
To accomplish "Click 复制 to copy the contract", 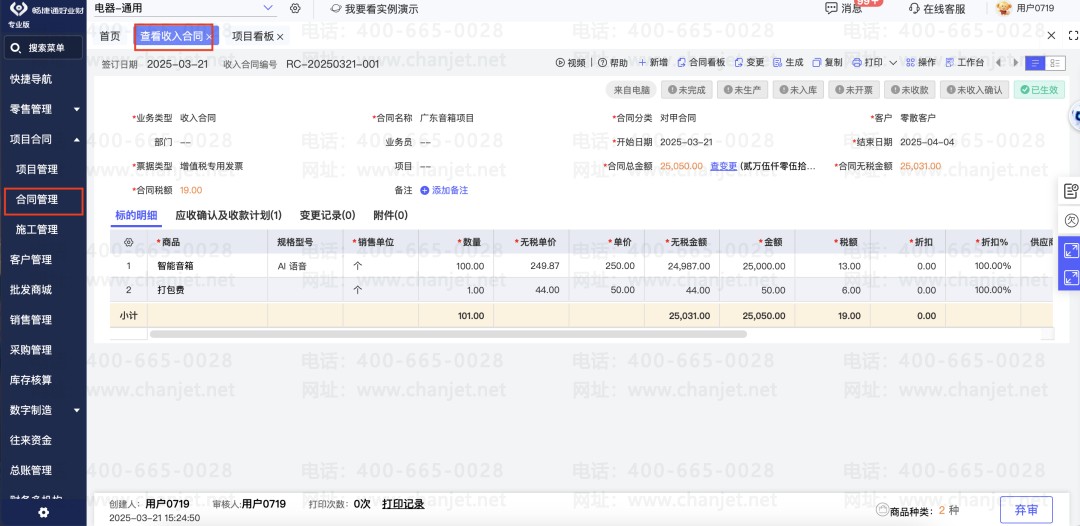I will (827, 63).
